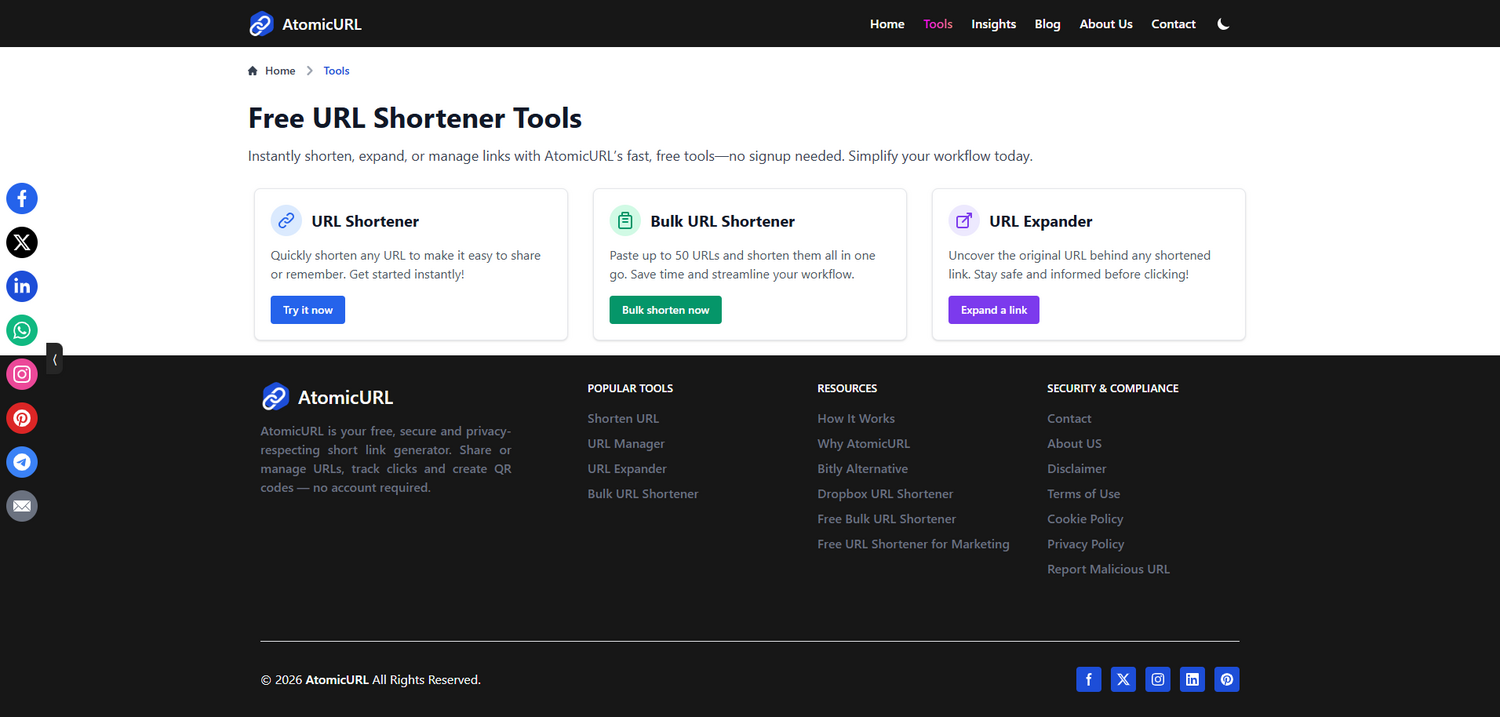Click the Pinterest share icon in sidebar
Viewport: 1500px width, 717px height.
pos(22,418)
